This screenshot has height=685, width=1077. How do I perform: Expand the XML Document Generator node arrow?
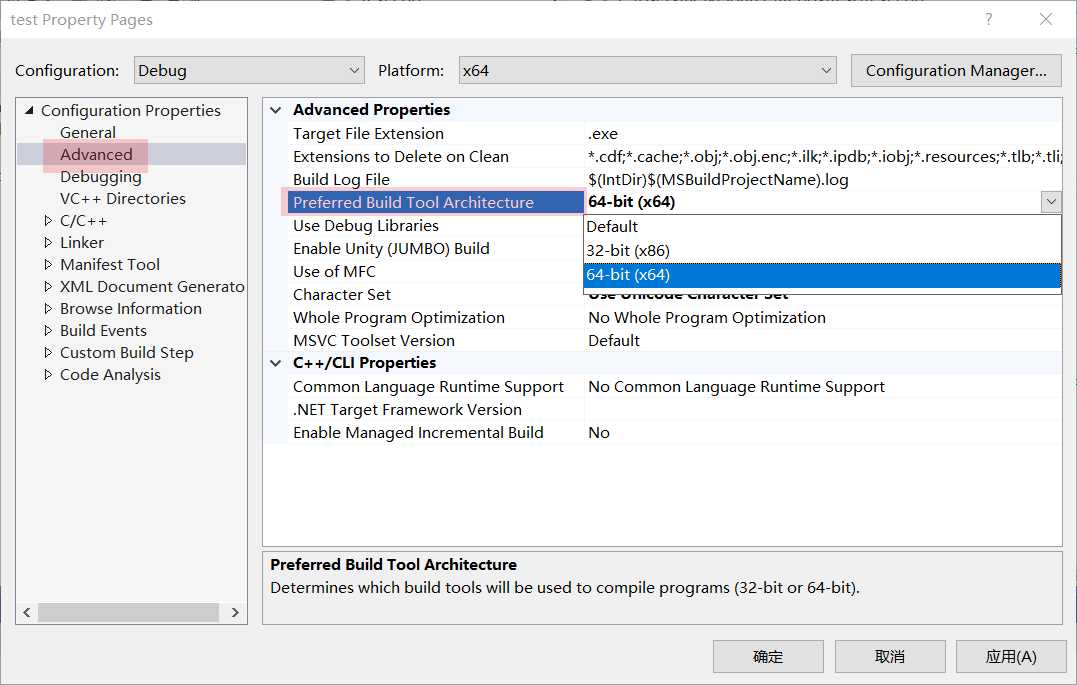coord(48,287)
